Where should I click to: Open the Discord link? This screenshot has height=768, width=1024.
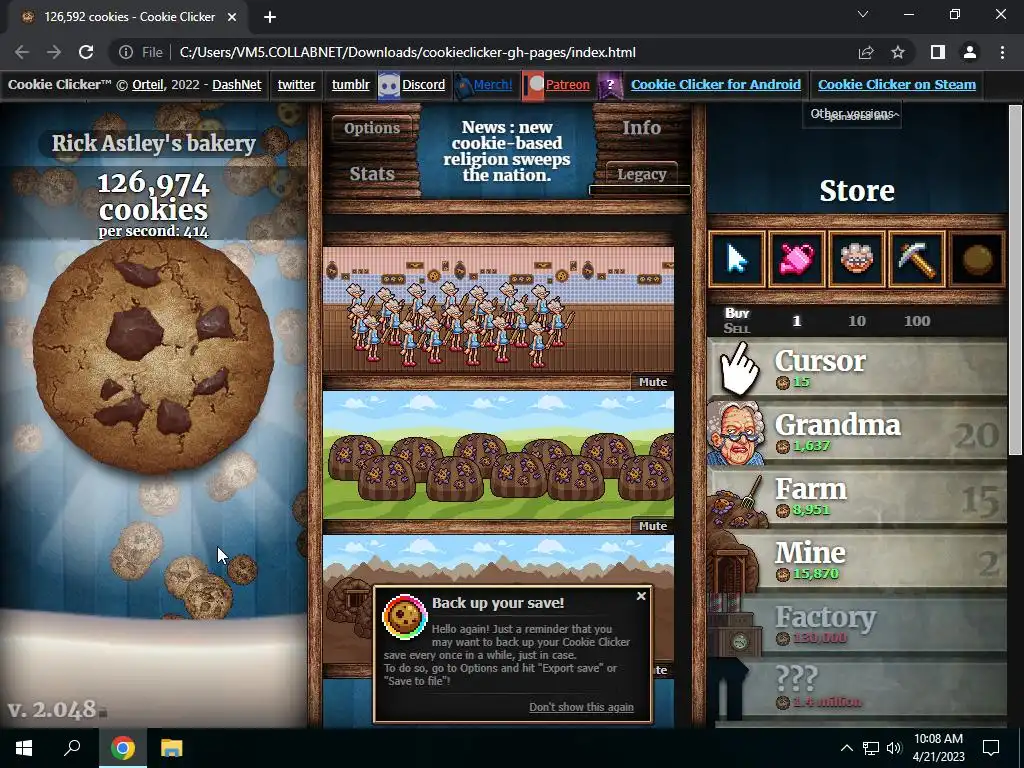point(423,84)
